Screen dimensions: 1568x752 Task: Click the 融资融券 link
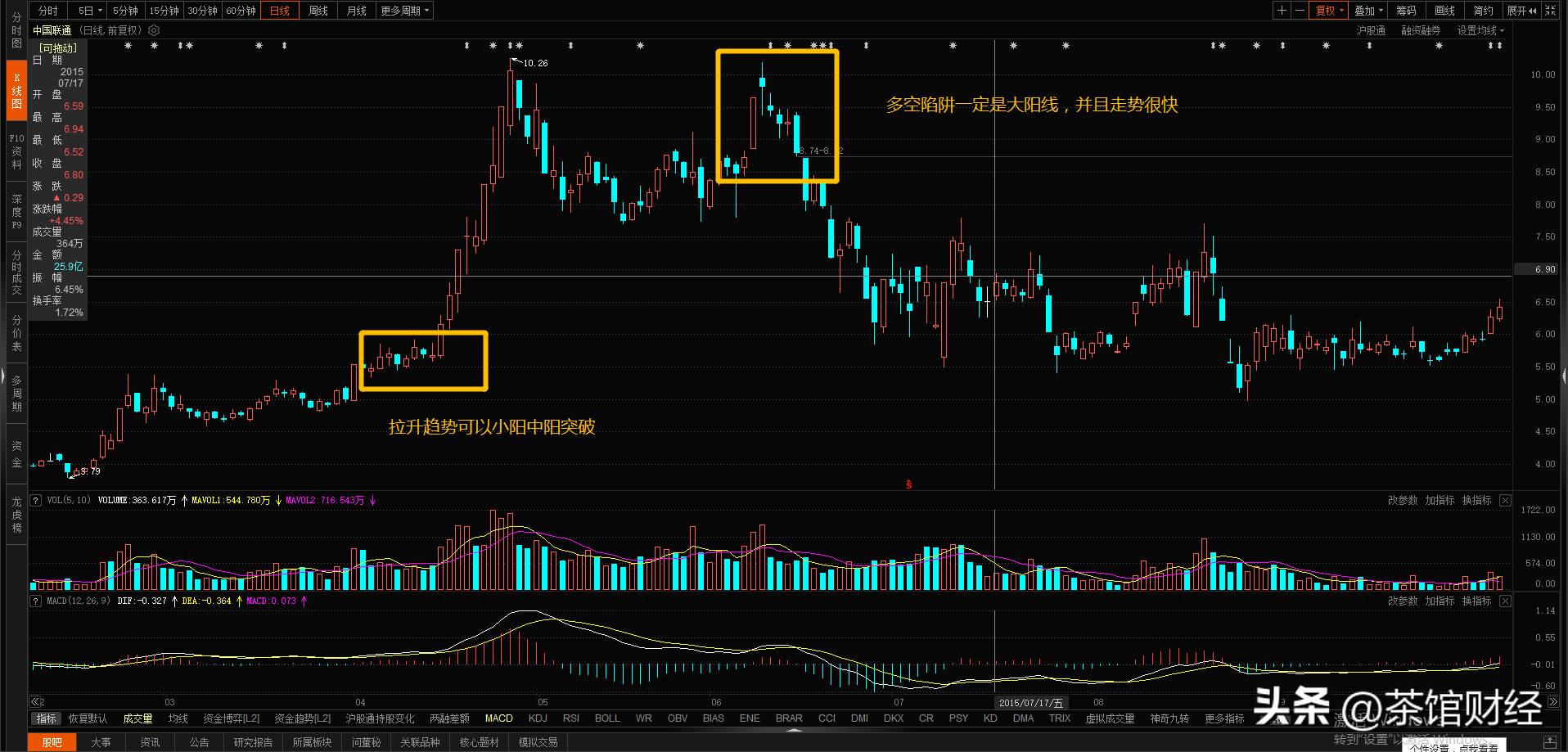coord(1421,30)
